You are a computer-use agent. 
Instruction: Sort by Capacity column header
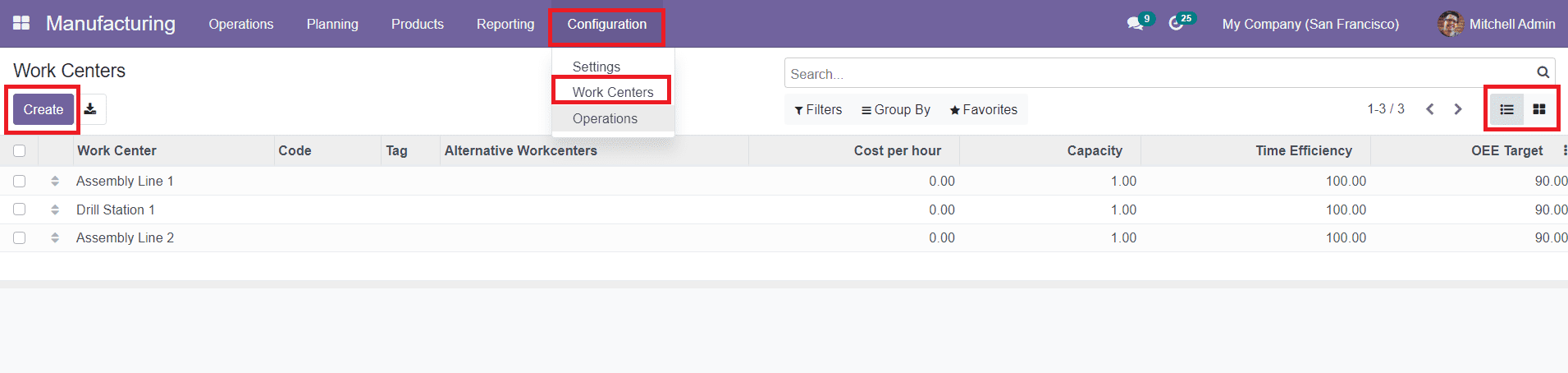1050,150
